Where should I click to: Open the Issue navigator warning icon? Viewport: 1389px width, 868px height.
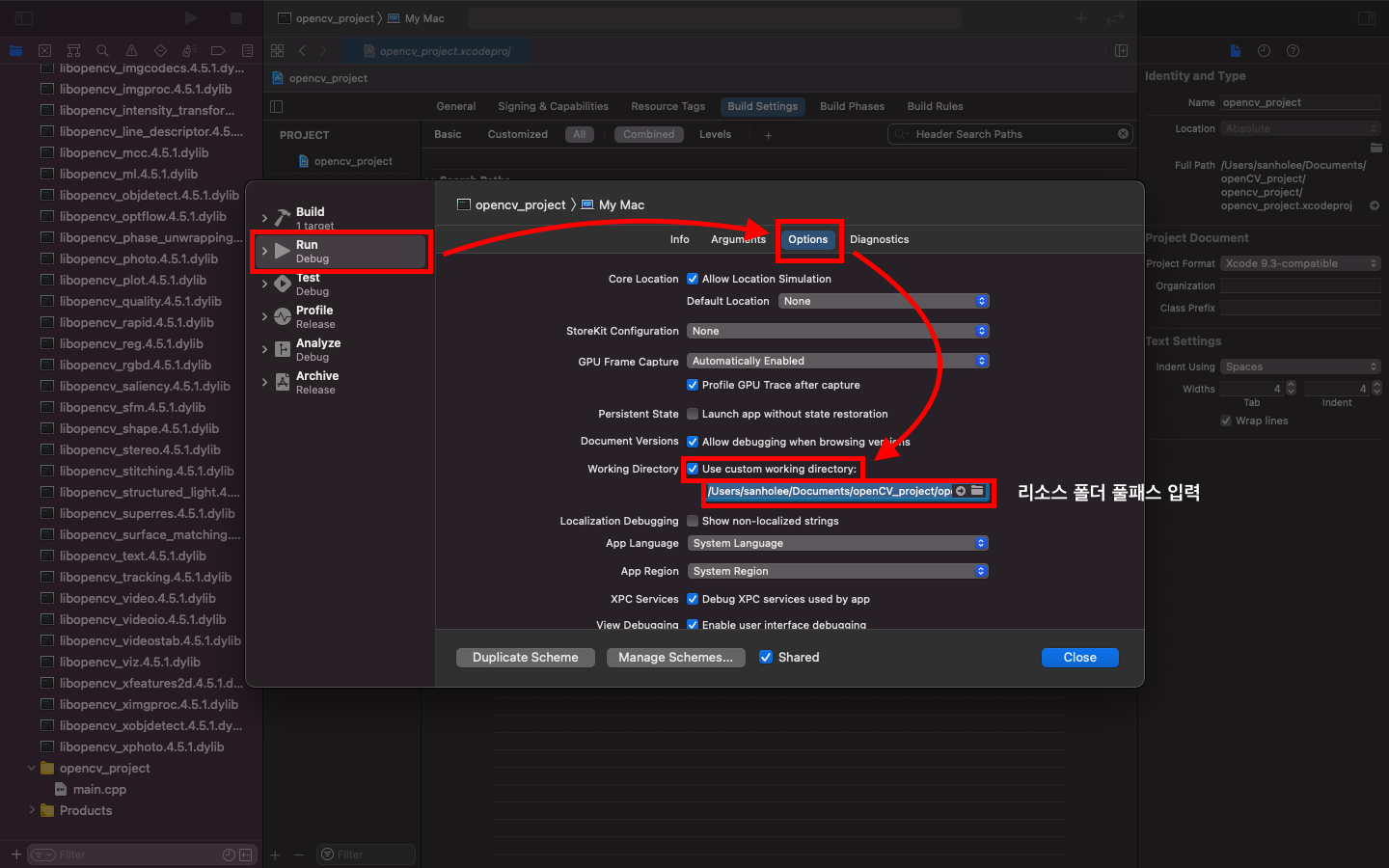tap(131, 50)
